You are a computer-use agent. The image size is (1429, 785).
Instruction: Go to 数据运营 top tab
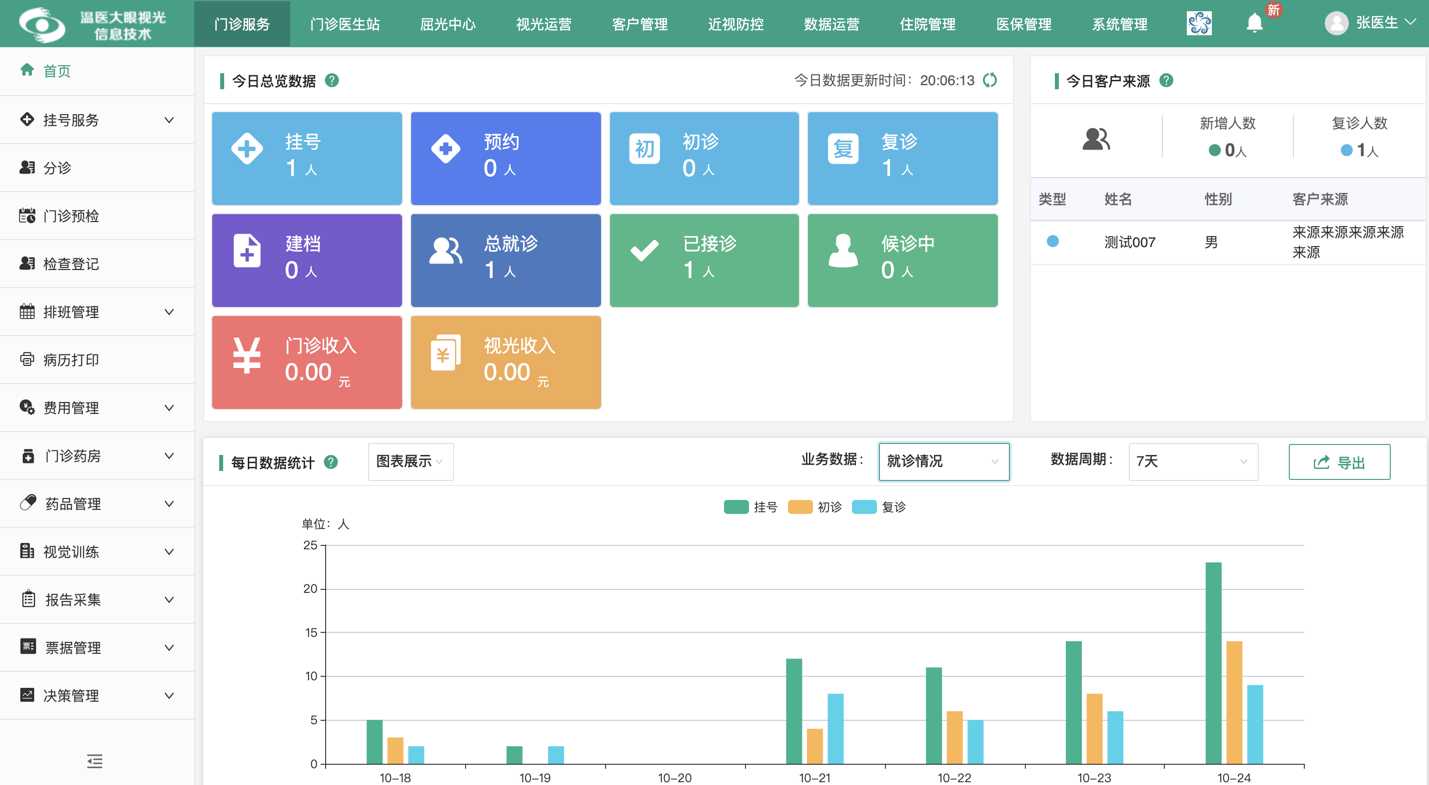(x=832, y=24)
